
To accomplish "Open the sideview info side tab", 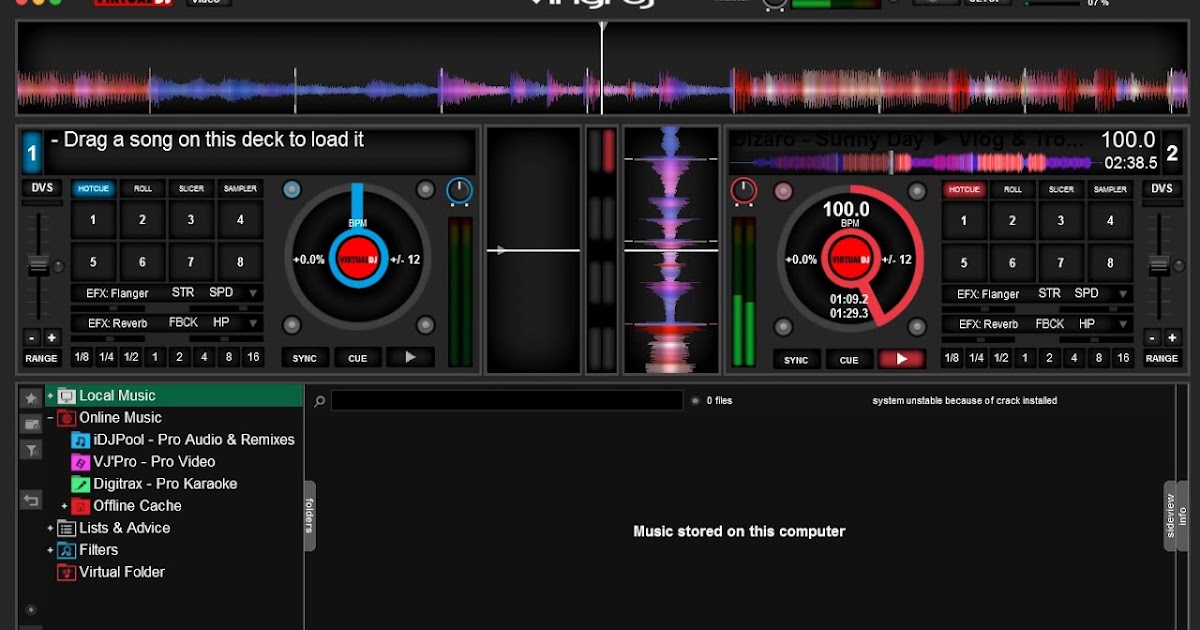I will click(1176, 516).
